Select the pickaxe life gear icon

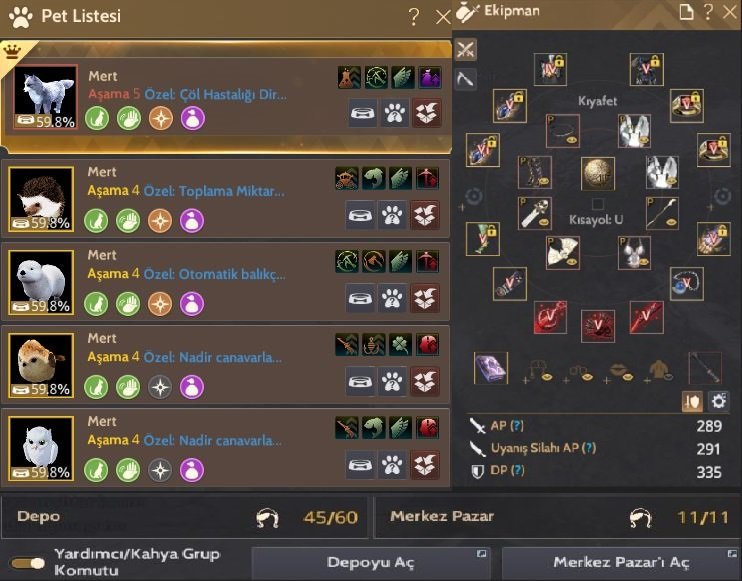pos(466,79)
